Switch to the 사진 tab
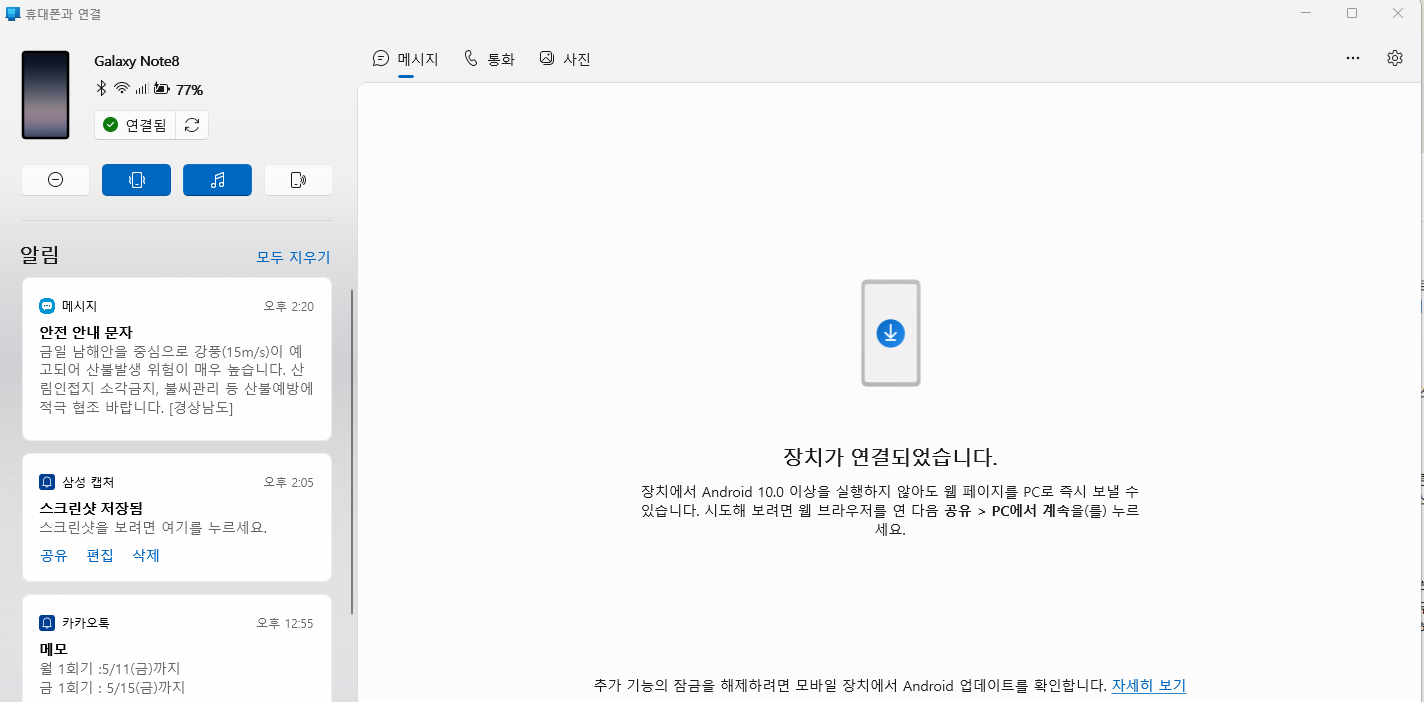Image resolution: width=1424 pixels, height=702 pixels. click(565, 59)
